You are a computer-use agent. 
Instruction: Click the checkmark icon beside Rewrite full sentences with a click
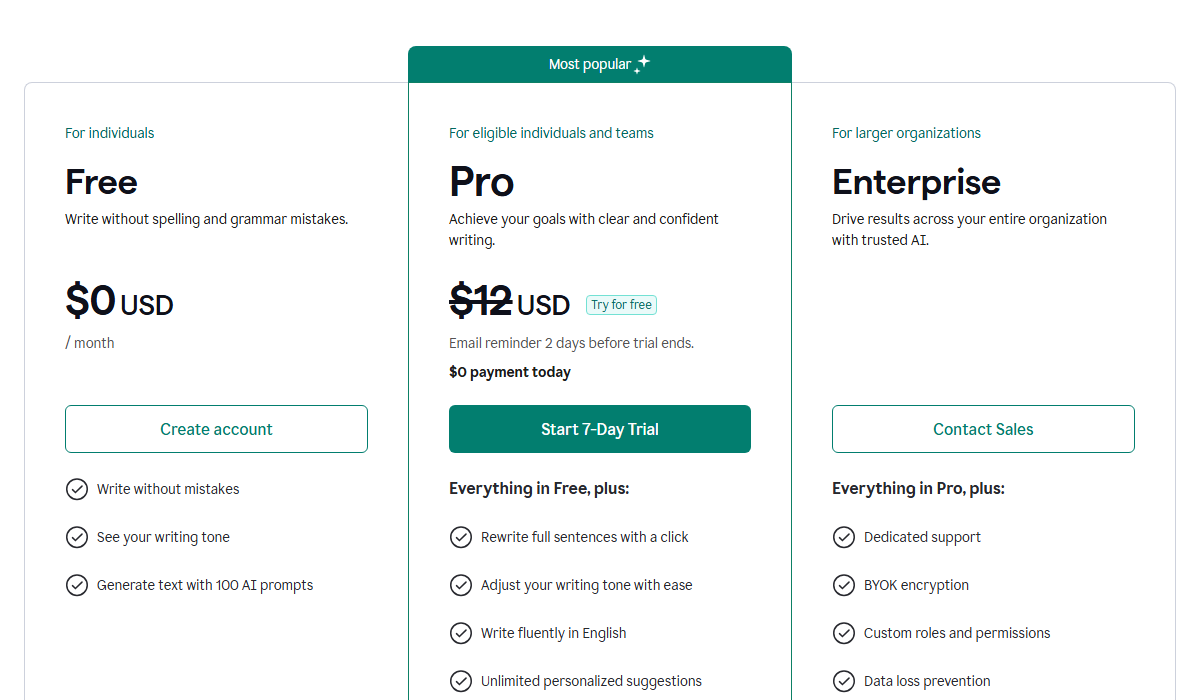(461, 537)
